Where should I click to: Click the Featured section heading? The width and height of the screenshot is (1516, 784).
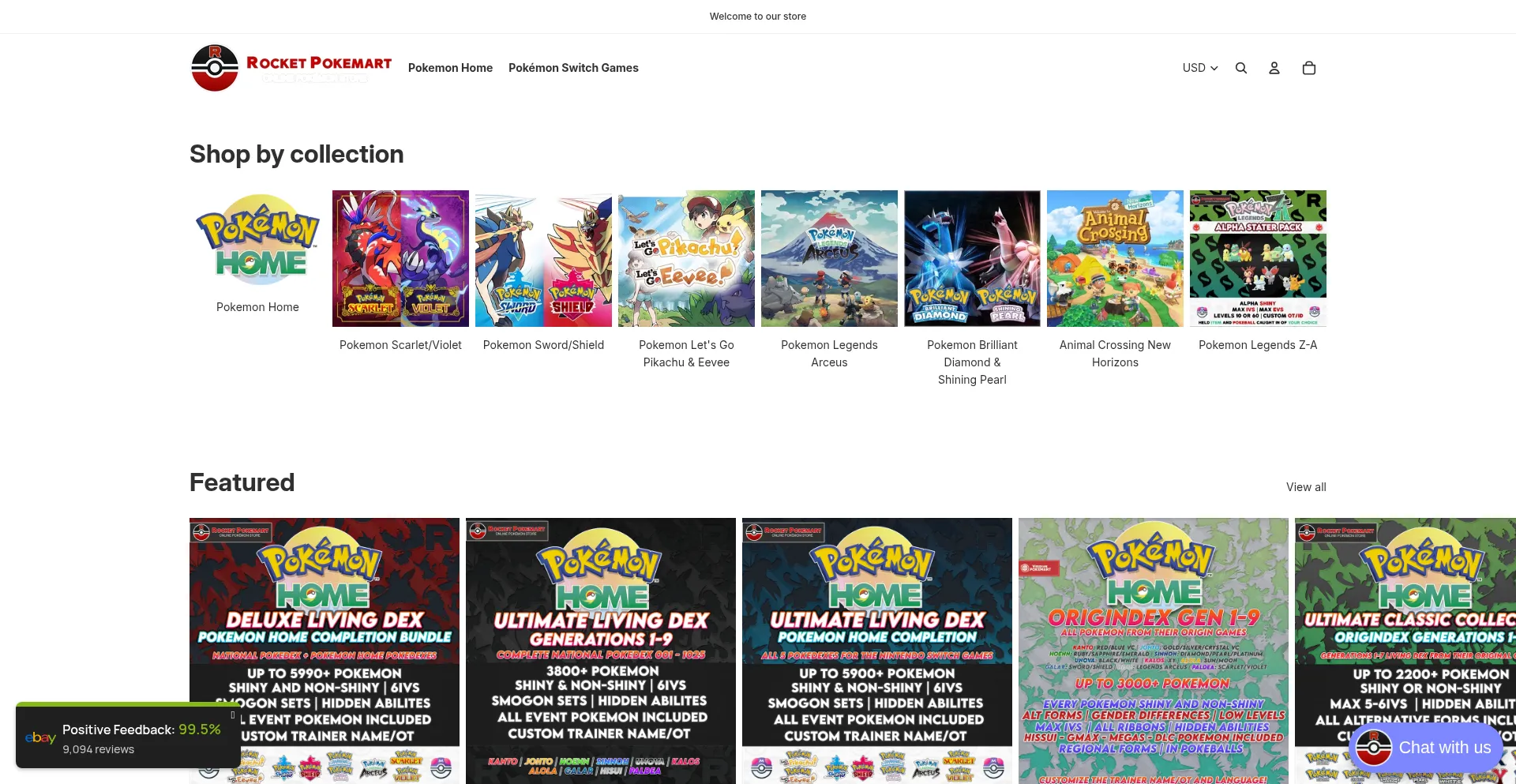[x=242, y=482]
